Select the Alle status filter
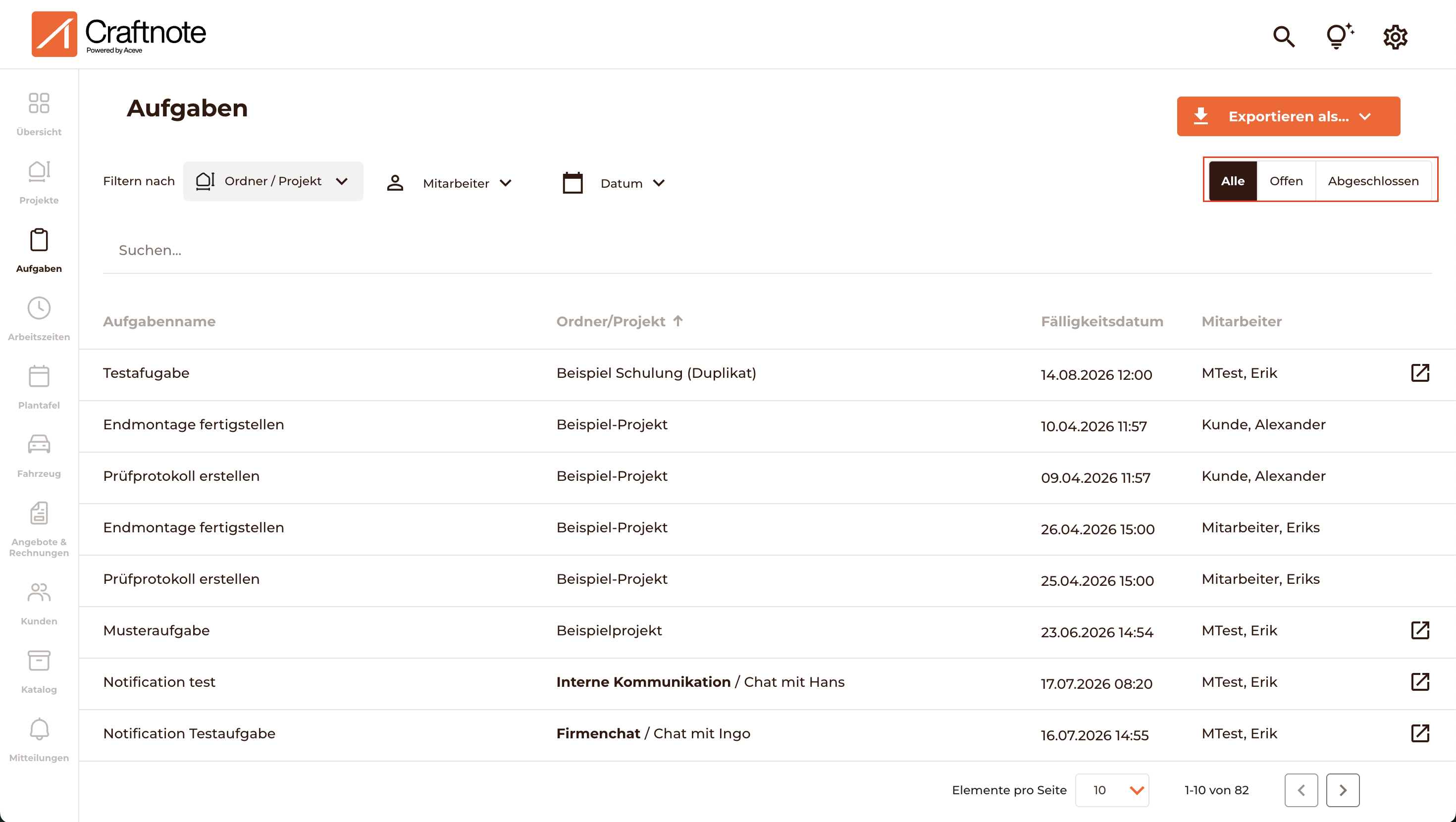1456x822 pixels. point(1233,181)
